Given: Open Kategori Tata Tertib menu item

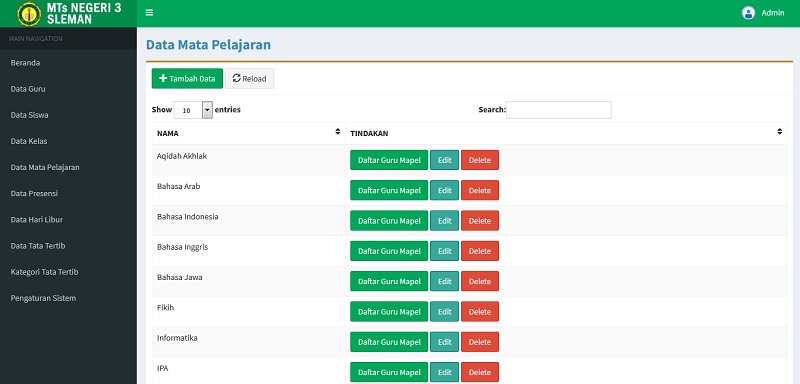Looking at the screenshot, I should click(44, 272).
